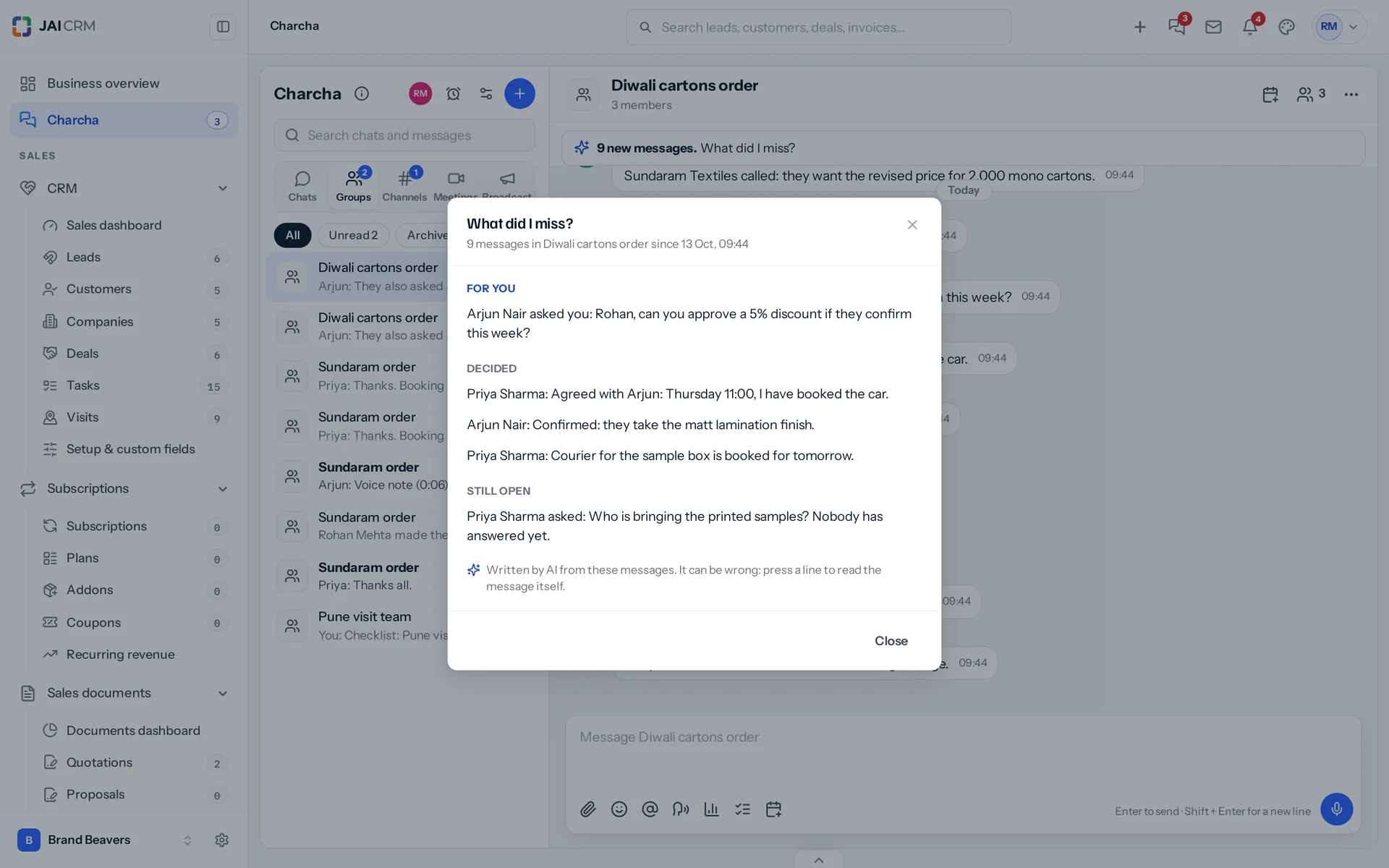Schedule a meeting via calendar plus icon in chat header

(1270, 95)
